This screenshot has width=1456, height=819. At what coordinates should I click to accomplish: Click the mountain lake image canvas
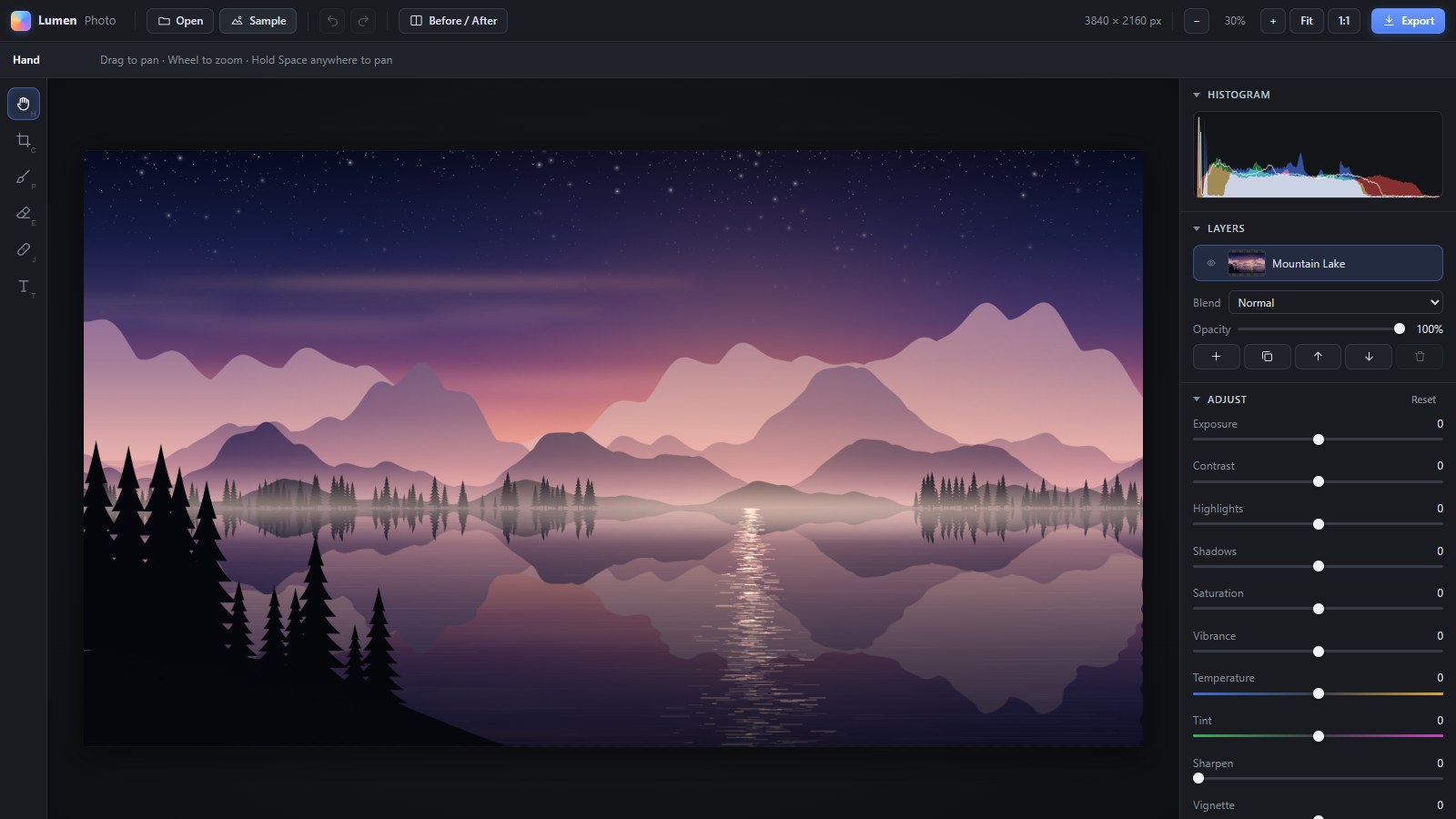(x=612, y=449)
